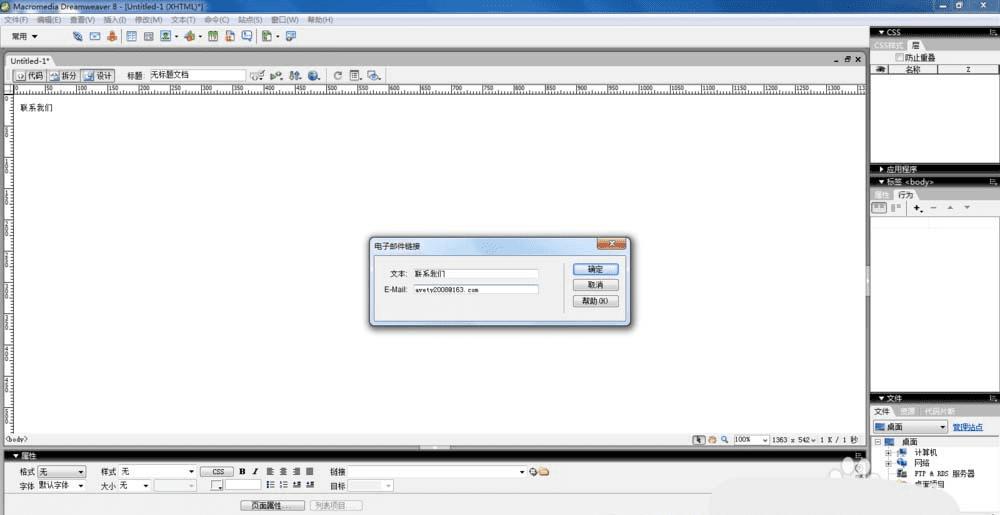Open the 格式 format dropdown

click(x=62, y=472)
